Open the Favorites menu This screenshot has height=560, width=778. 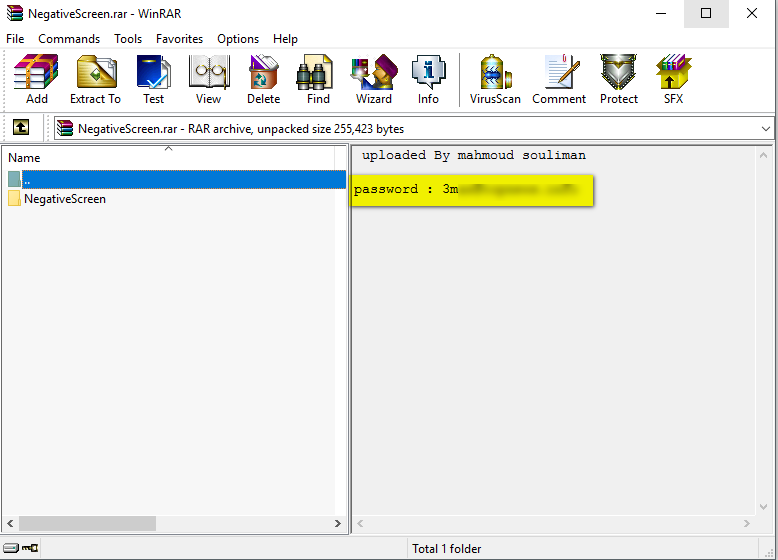pos(180,39)
